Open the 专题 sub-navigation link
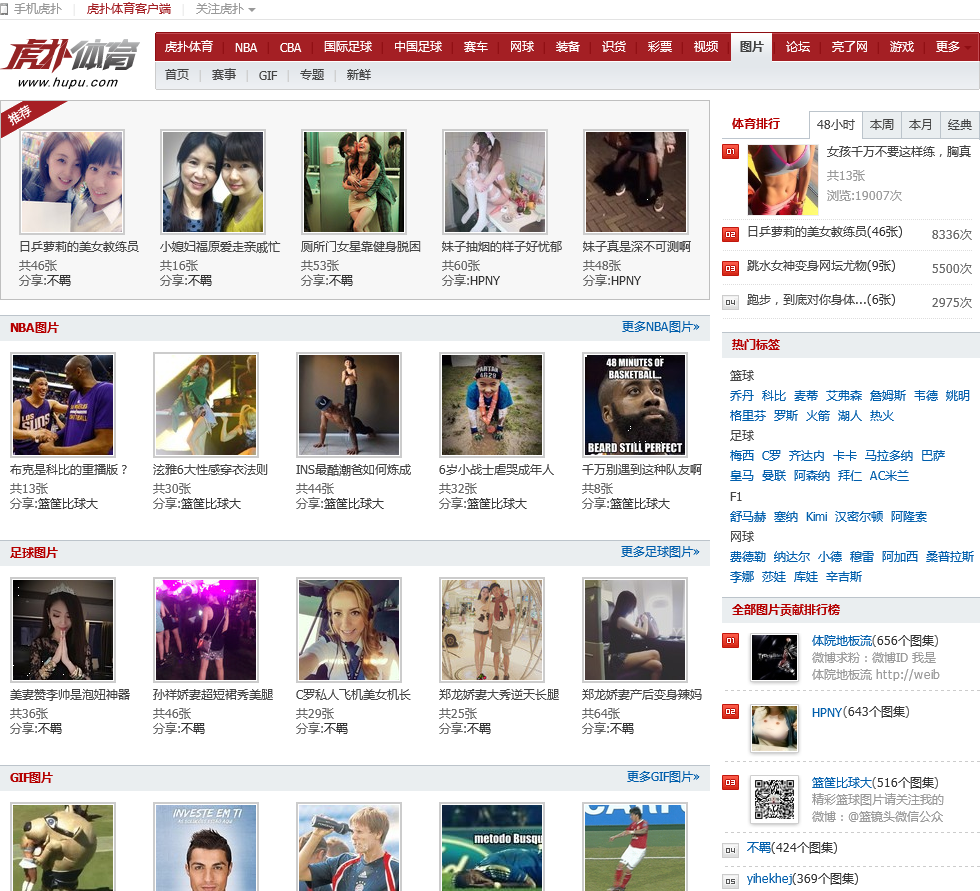Viewport: 980px width, 891px height. coord(311,75)
